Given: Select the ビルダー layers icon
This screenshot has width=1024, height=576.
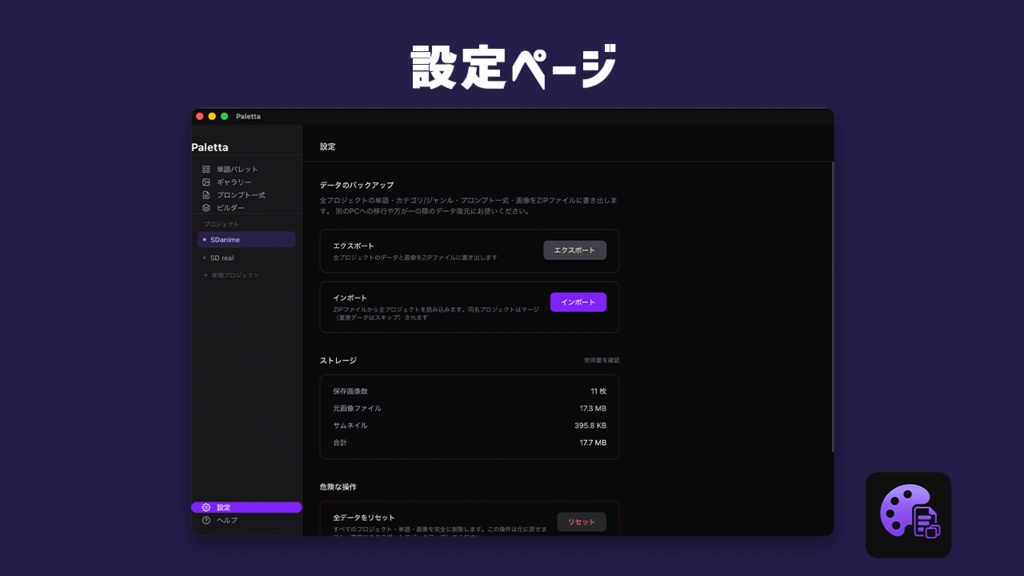Looking at the screenshot, I should (206, 208).
